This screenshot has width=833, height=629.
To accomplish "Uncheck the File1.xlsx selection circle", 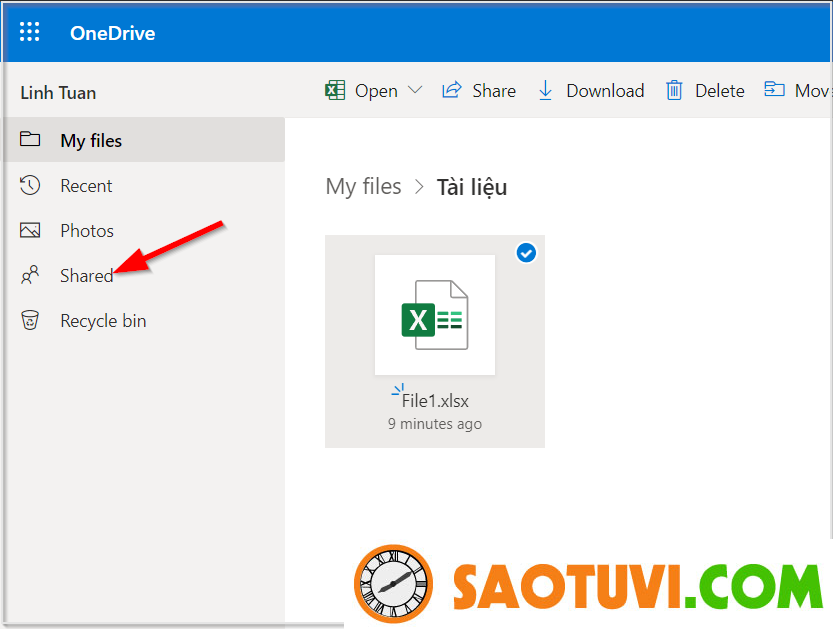I will coord(526,254).
